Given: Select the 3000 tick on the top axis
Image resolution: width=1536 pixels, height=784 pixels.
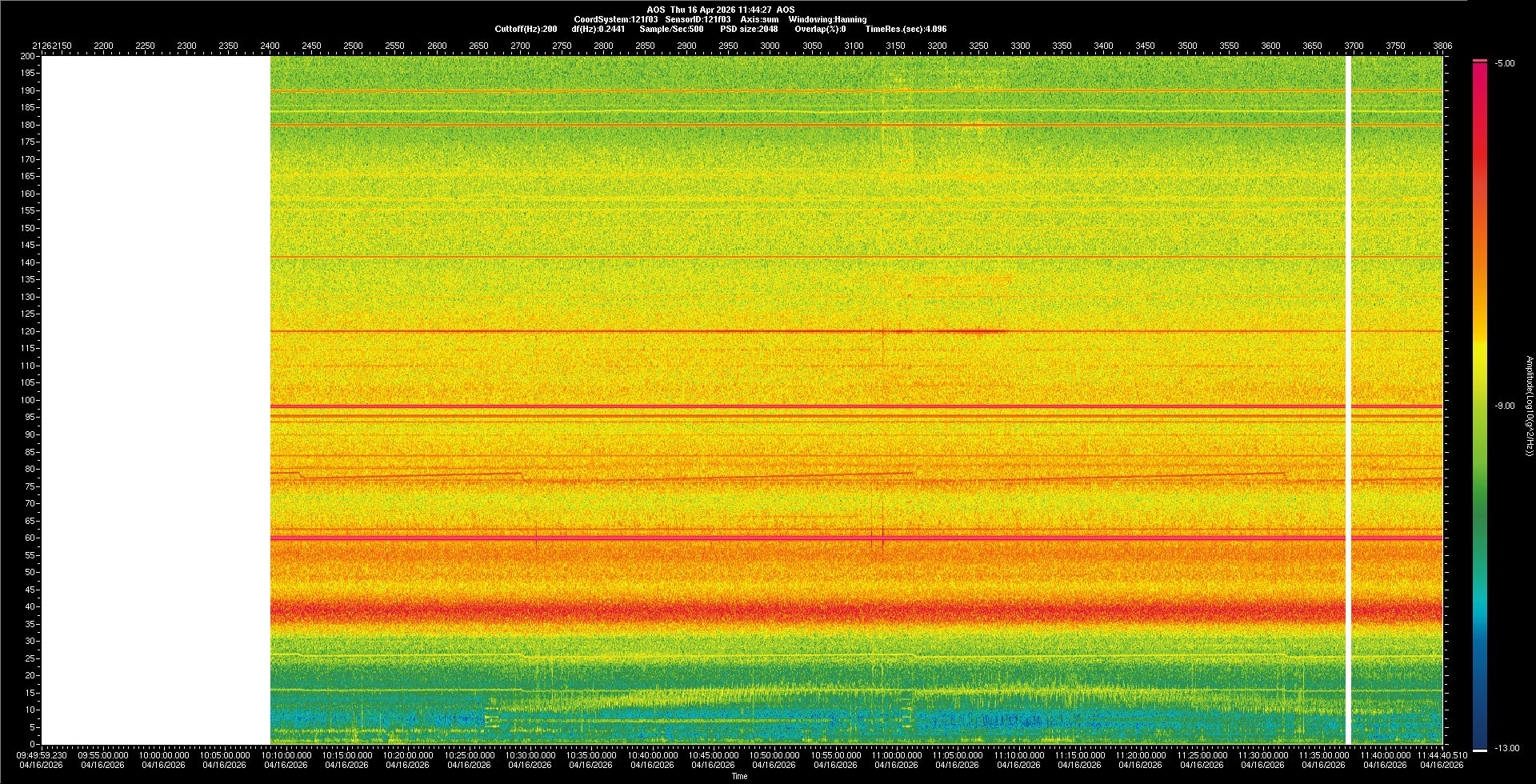Looking at the screenshot, I should [770, 46].
